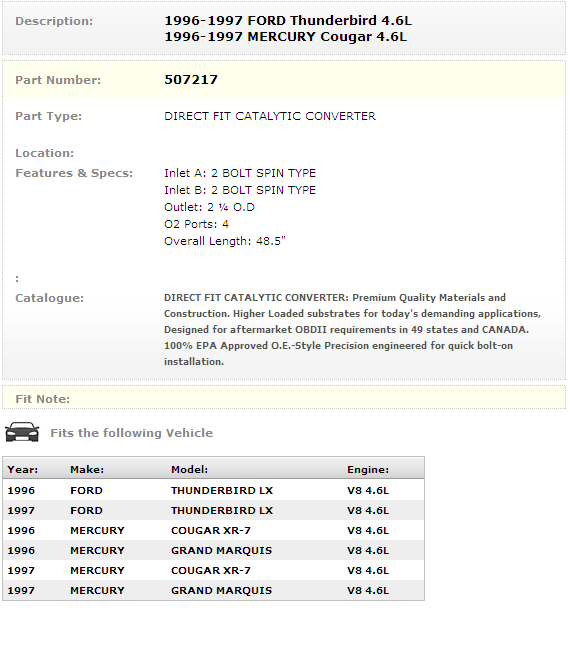The width and height of the screenshot is (570, 659).
Task: Click the Catalogue description paragraph
Action: pos(352,330)
